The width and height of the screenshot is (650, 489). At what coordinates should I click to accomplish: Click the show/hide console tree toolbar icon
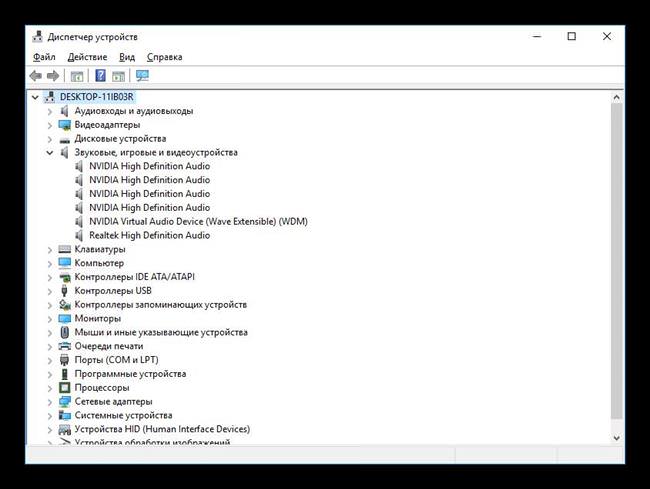point(77,76)
